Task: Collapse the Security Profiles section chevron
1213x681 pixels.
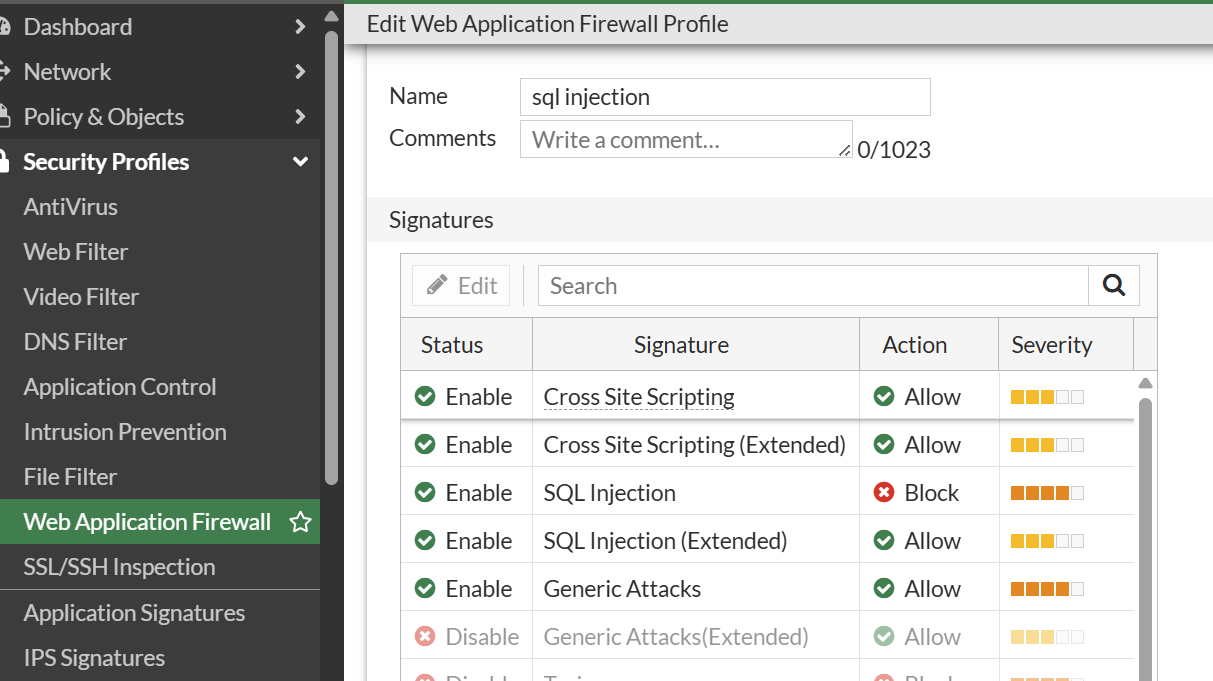Action: (300, 162)
